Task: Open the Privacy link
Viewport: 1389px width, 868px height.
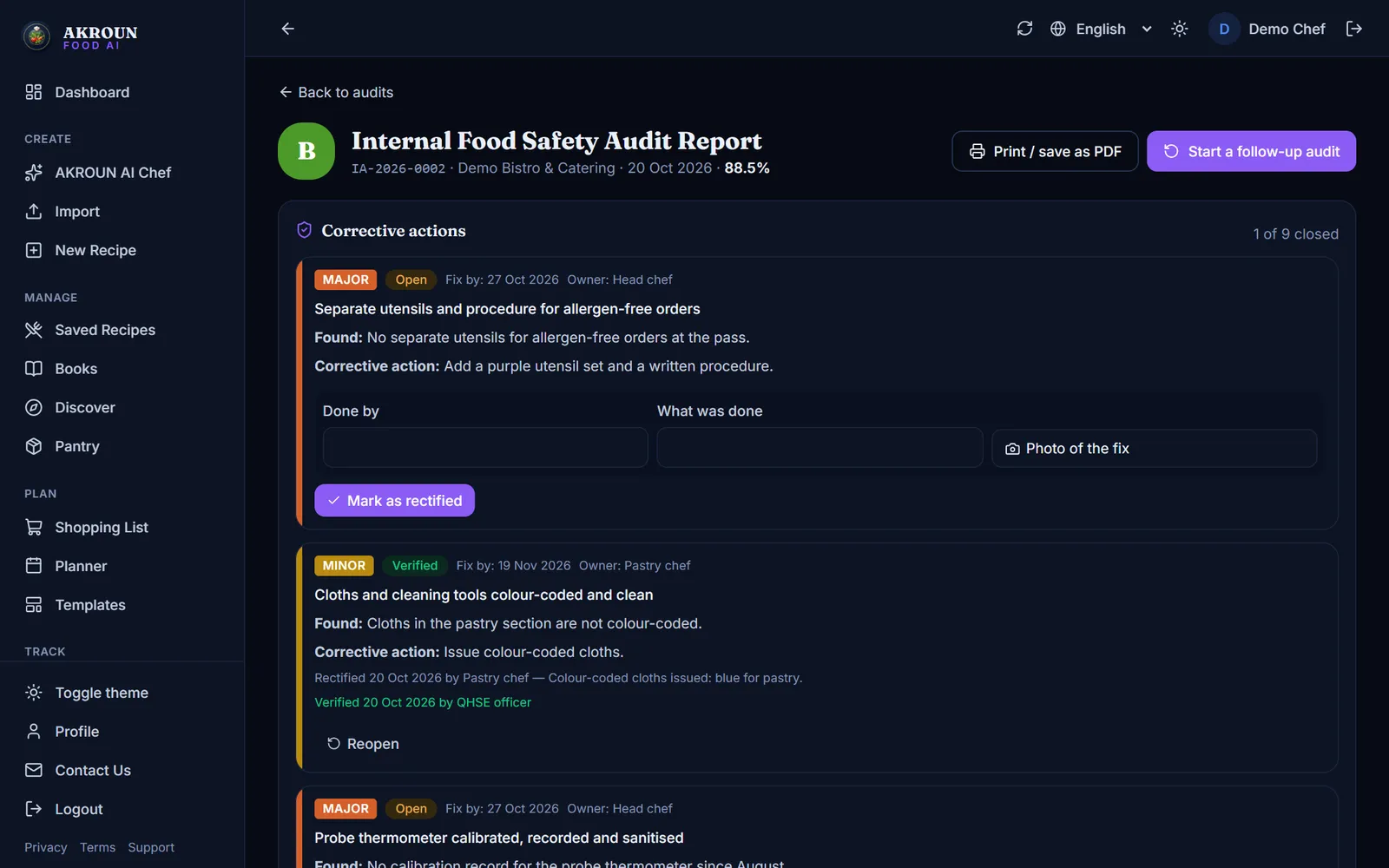Action: (46, 847)
